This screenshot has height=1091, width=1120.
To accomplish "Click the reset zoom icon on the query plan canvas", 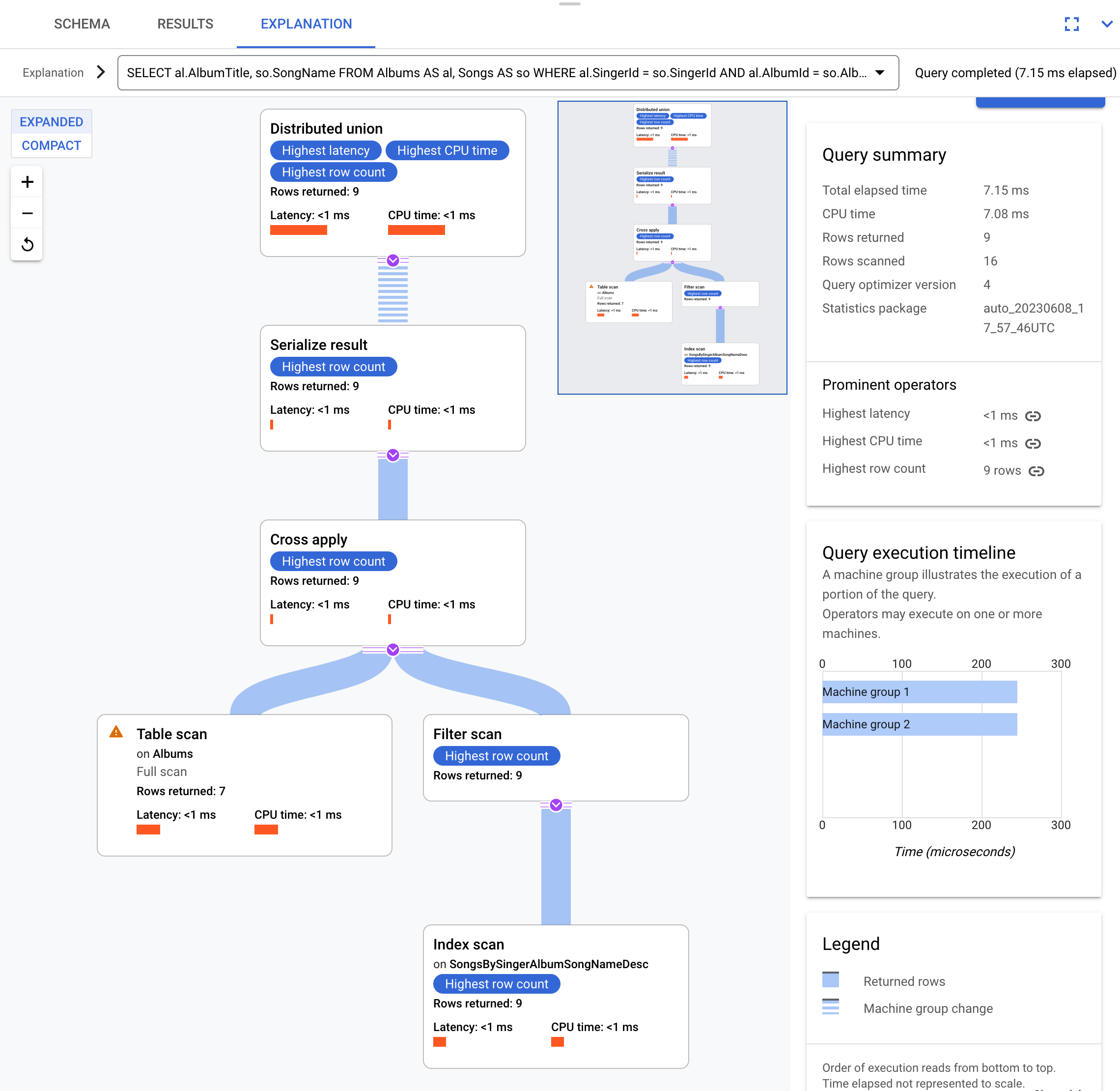I will (x=27, y=244).
